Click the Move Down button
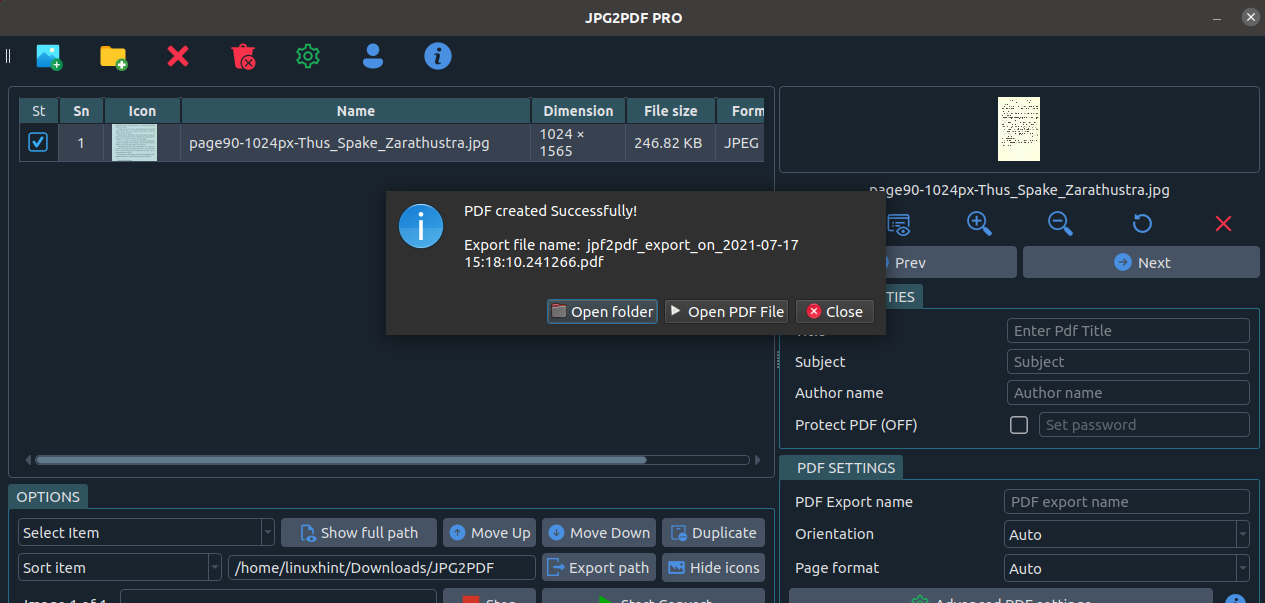This screenshot has width=1265, height=603. tap(599, 532)
